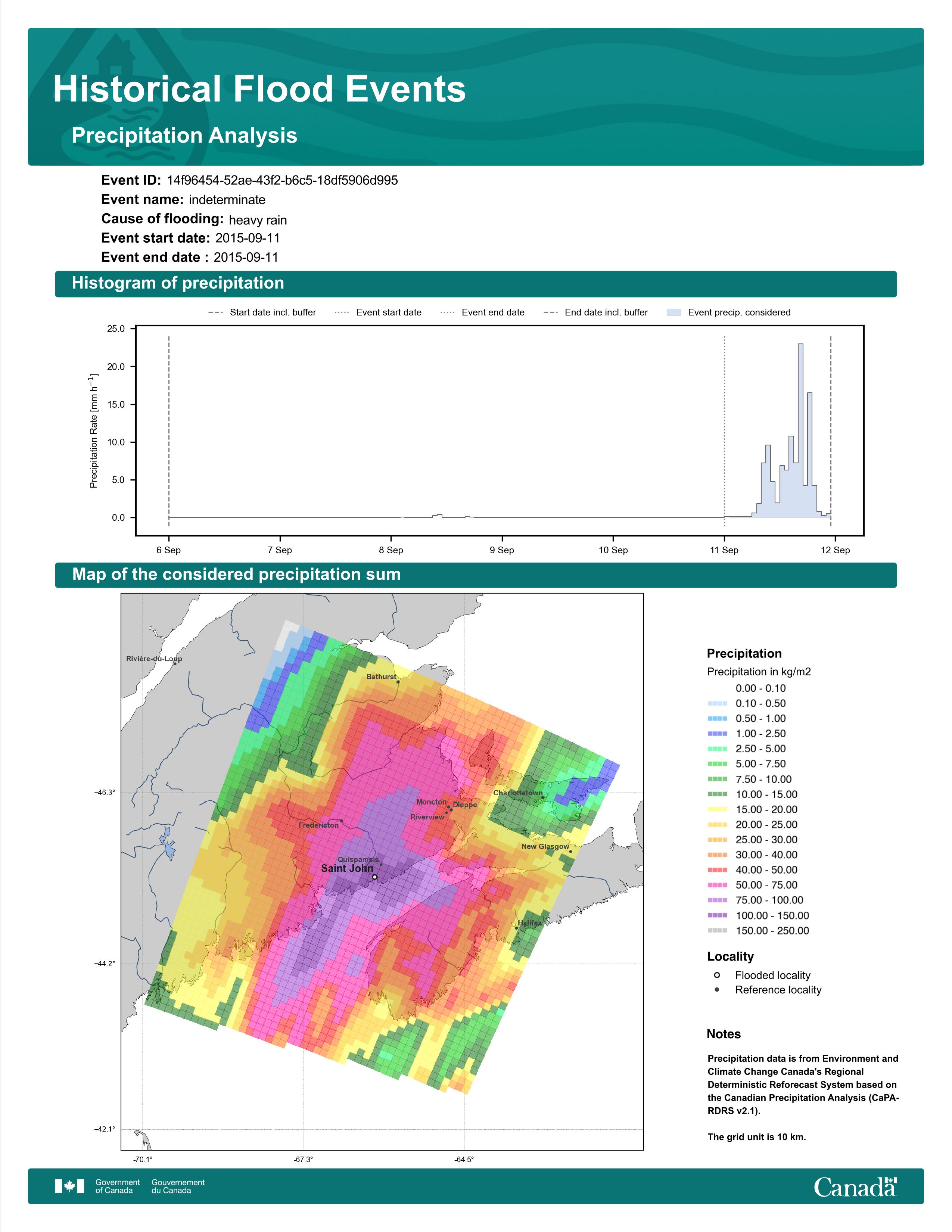Click the 50.00 - 75.00 pink legend swatch

click(x=718, y=884)
